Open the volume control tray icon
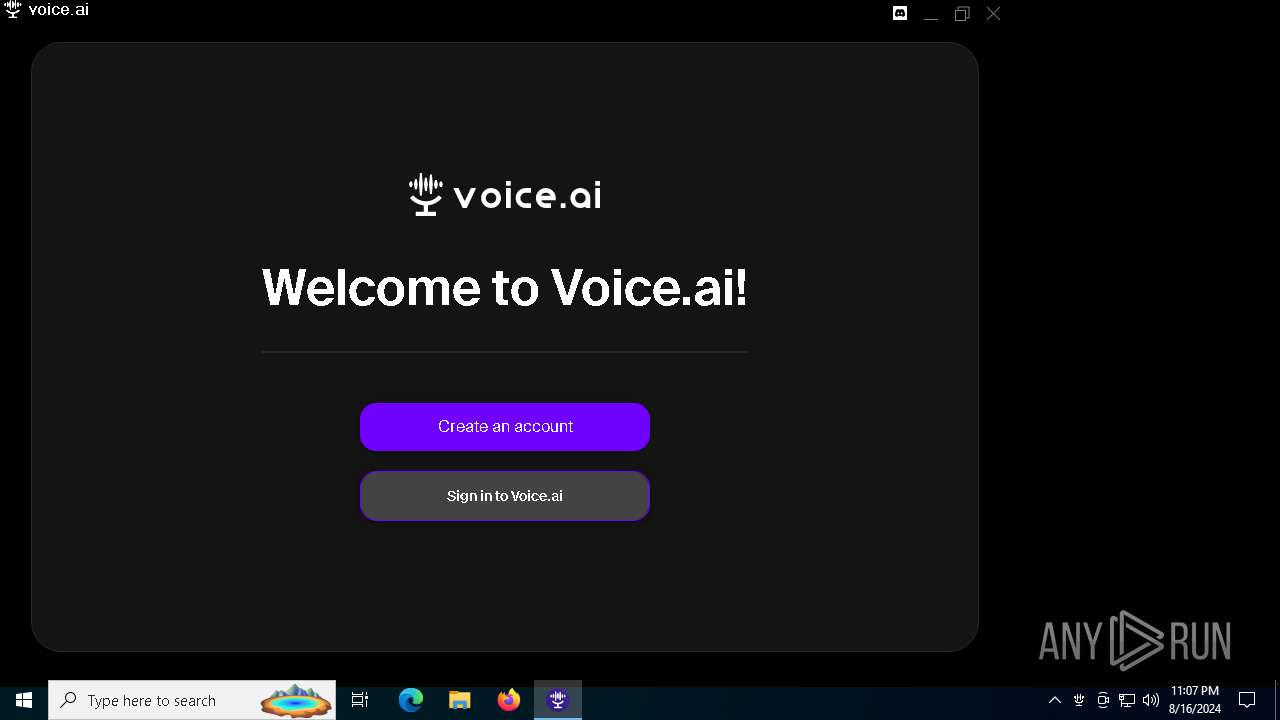The width and height of the screenshot is (1280, 720). point(1151,700)
